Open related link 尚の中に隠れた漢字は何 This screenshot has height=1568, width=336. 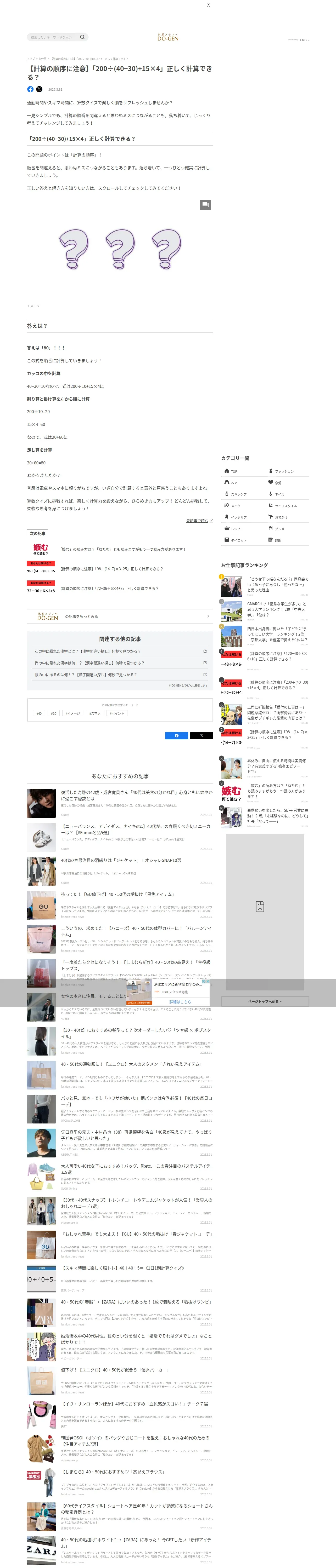(x=120, y=663)
